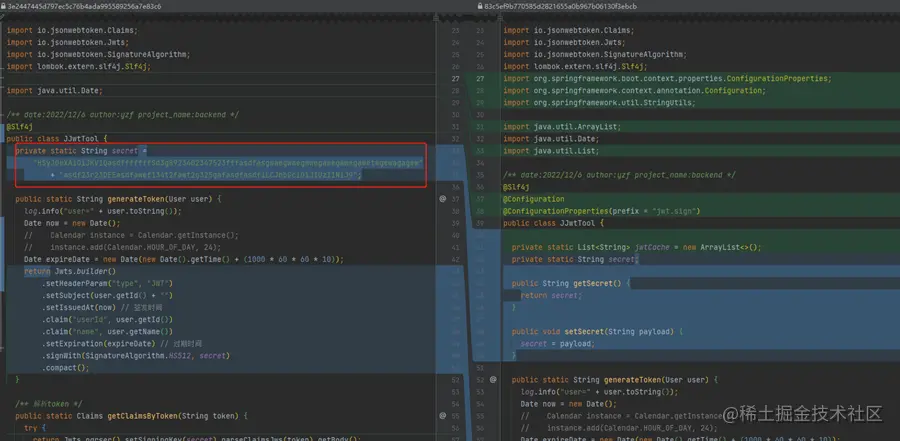This screenshot has width=900, height=441.
Task: Click the @ gutter icon at right line 52
Action: pos(493,380)
